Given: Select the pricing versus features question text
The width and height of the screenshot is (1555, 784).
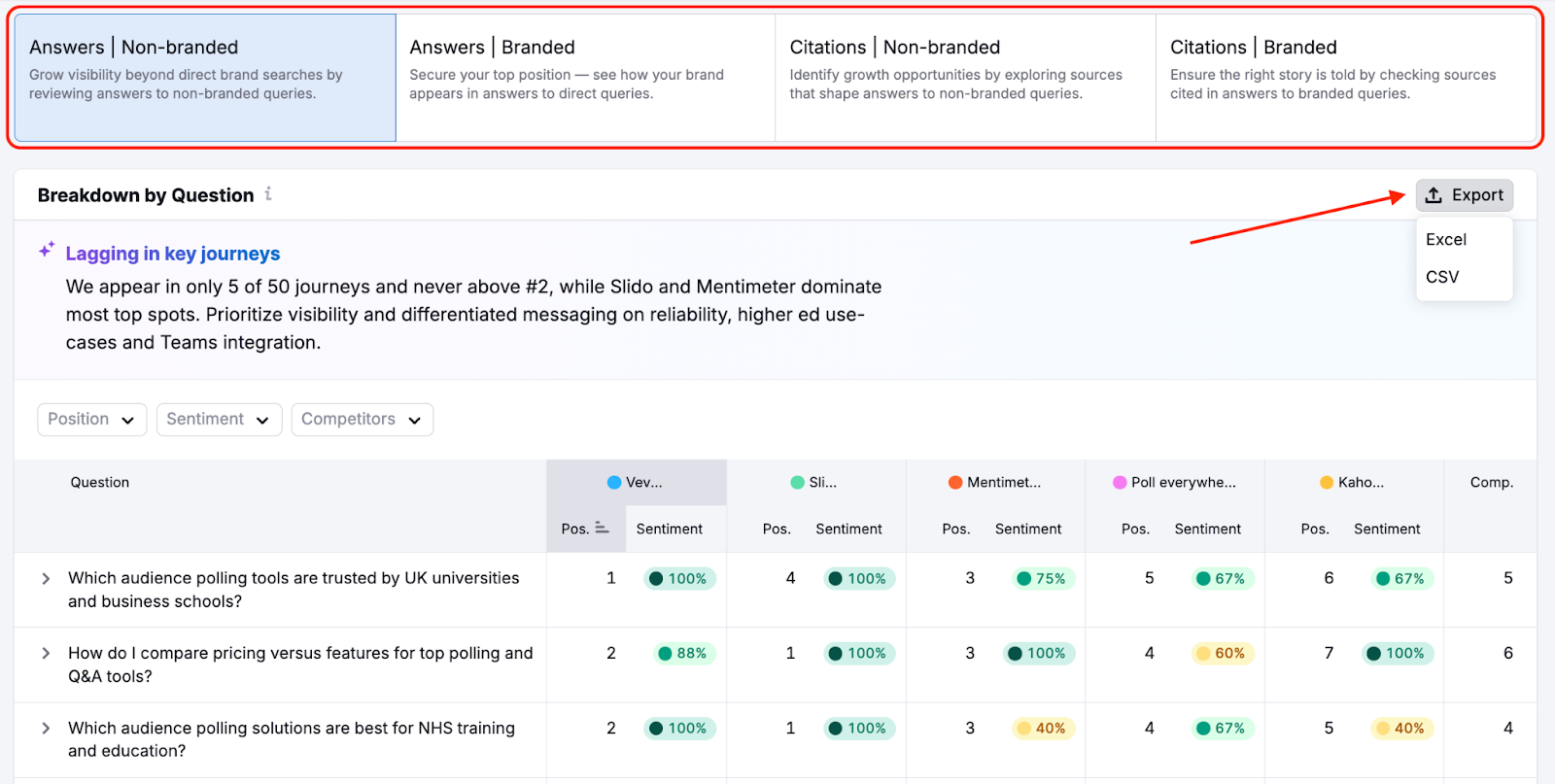Looking at the screenshot, I should point(300,665).
